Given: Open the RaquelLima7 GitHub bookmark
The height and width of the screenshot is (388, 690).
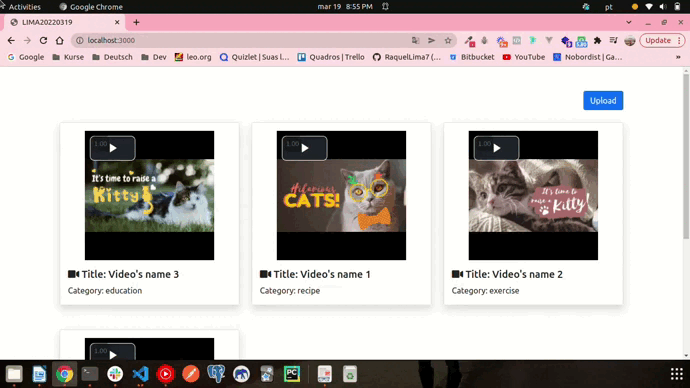Looking at the screenshot, I should pyautogui.click(x=407, y=57).
